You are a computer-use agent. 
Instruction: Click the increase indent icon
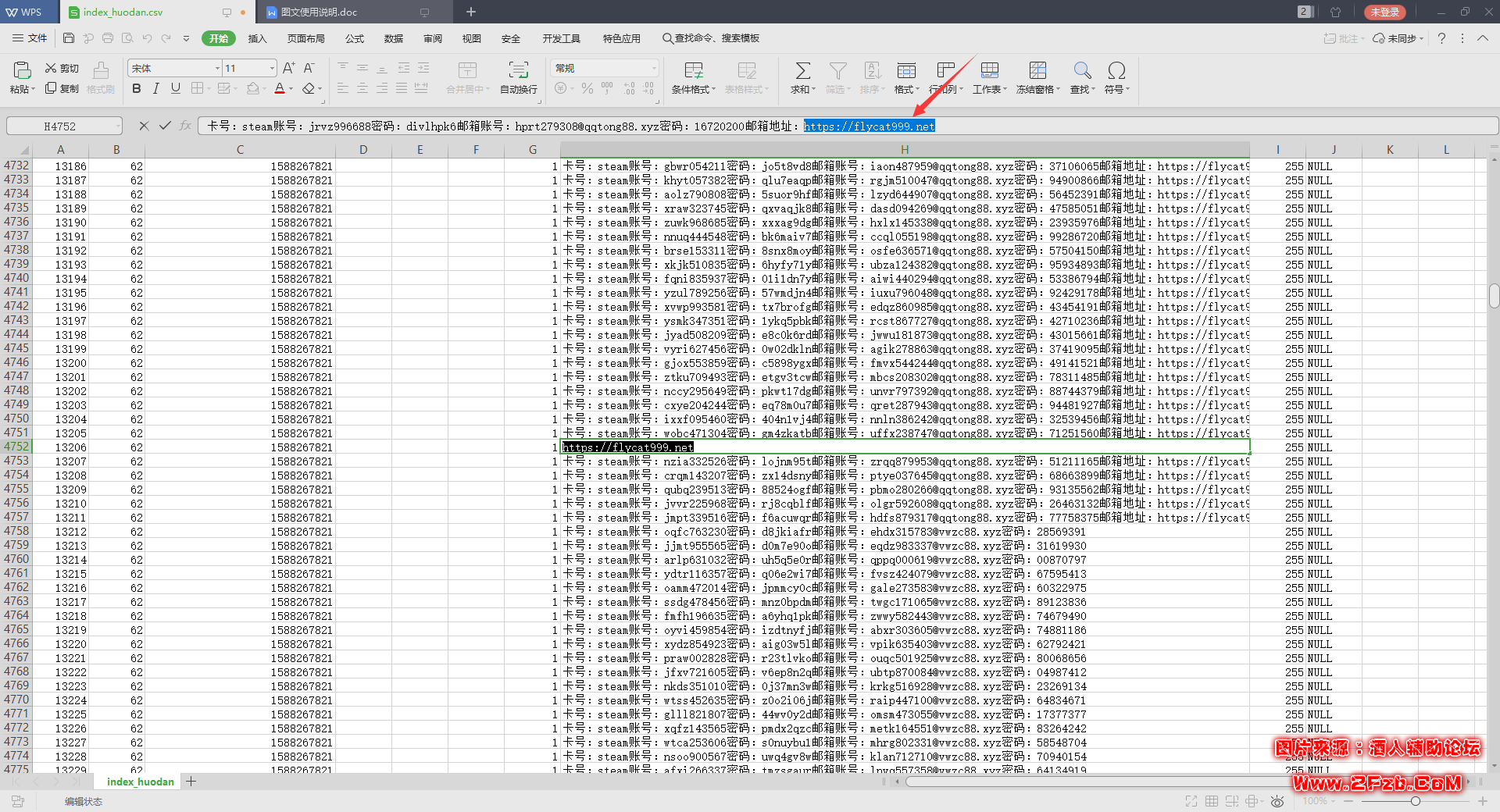click(x=423, y=68)
